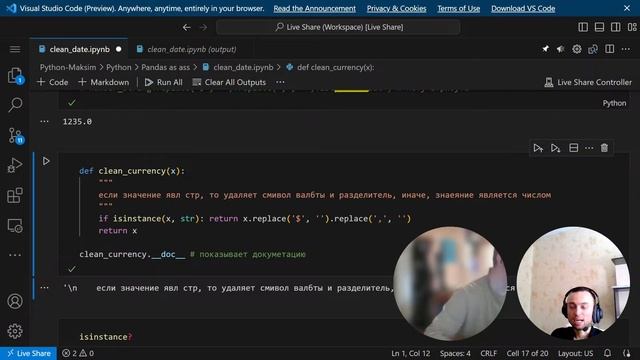Screen dimensions: 640x360
Task: Open more cell actions menu
Action: point(589,148)
